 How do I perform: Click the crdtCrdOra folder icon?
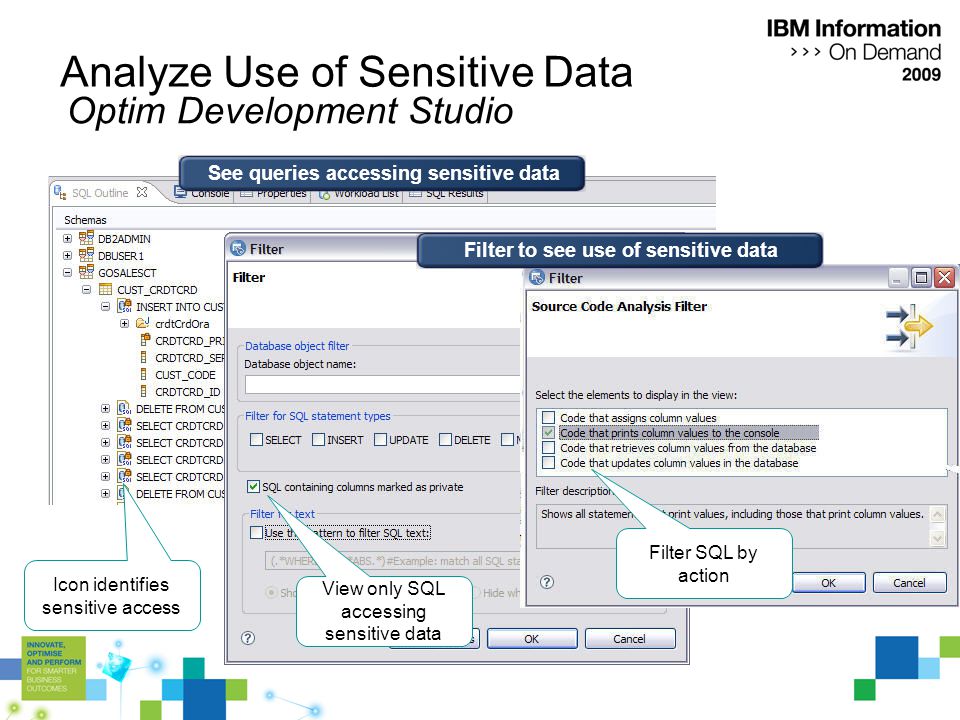tap(143, 323)
